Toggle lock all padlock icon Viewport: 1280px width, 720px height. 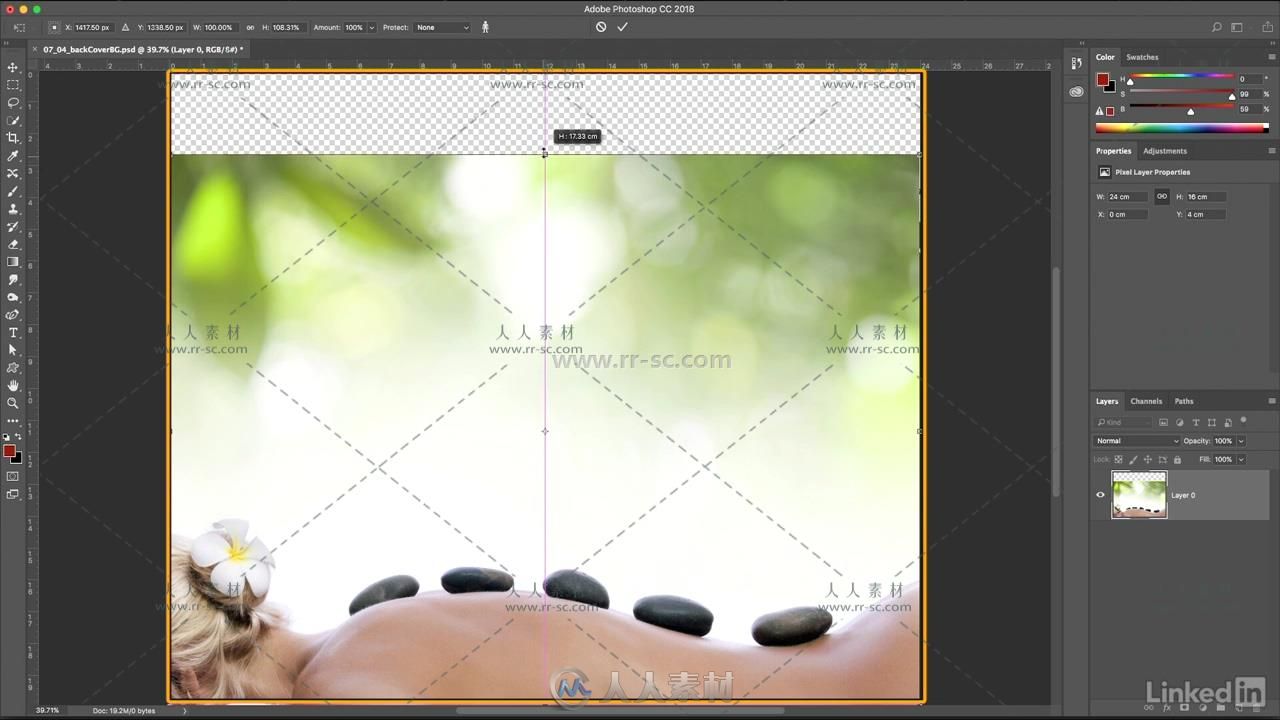[x=1177, y=459]
